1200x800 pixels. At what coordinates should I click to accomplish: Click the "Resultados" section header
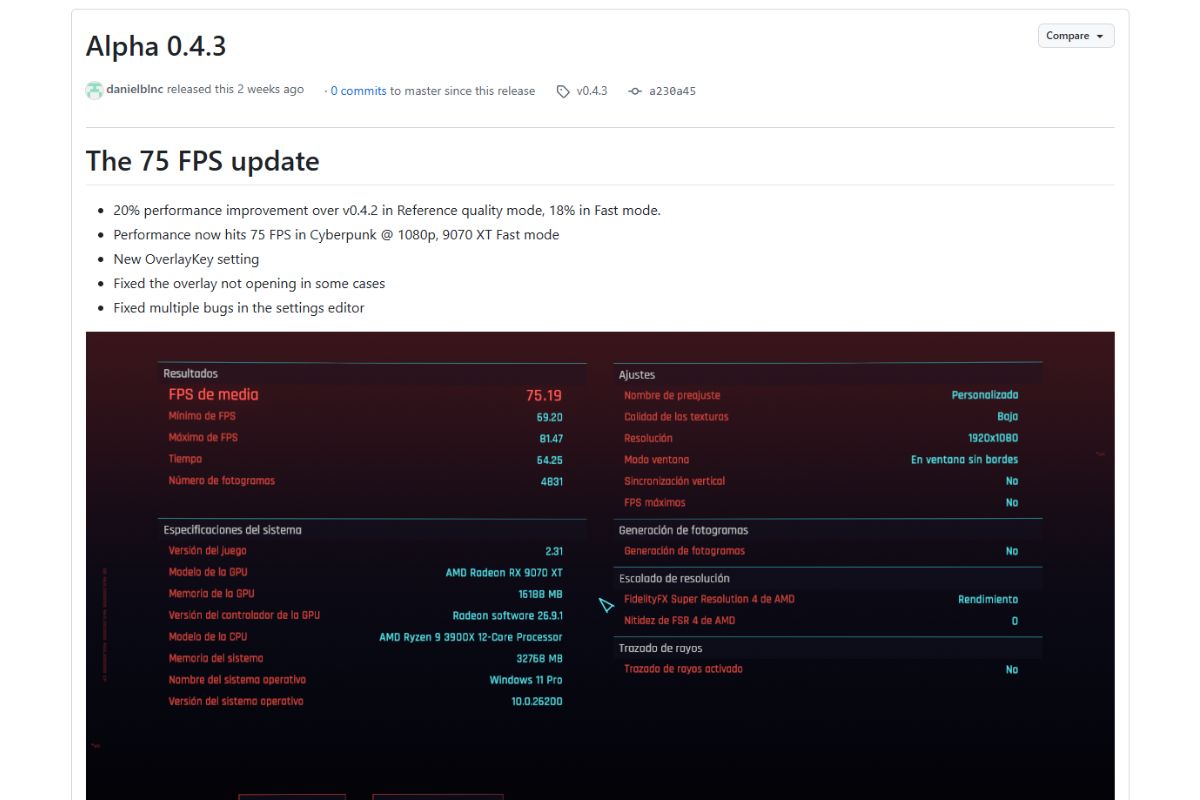tap(190, 374)
